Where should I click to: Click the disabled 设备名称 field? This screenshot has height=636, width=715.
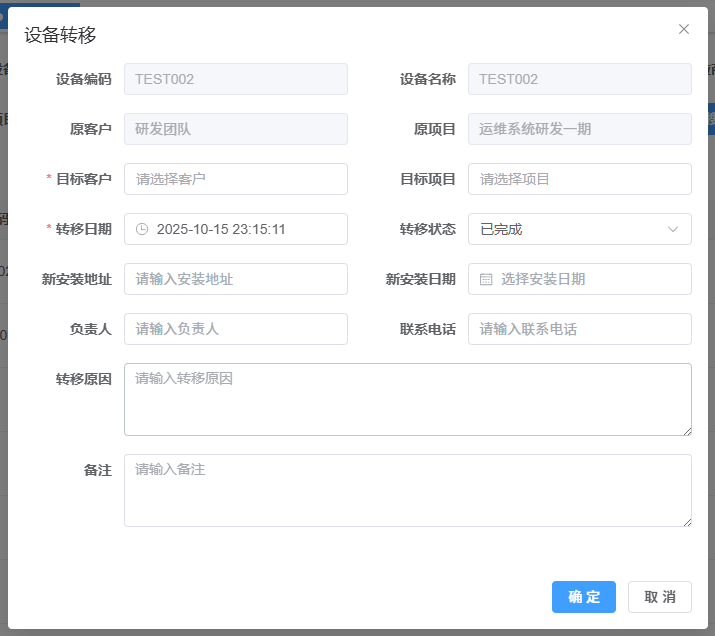coord(579,79)
